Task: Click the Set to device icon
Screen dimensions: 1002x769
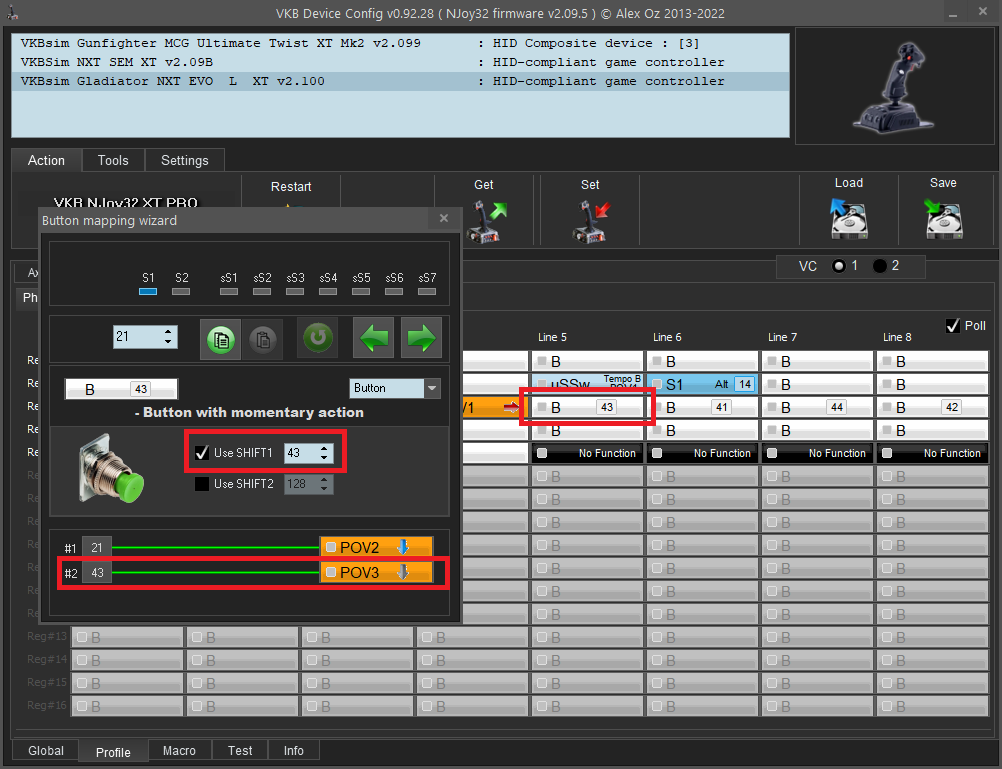Action: 591,221
